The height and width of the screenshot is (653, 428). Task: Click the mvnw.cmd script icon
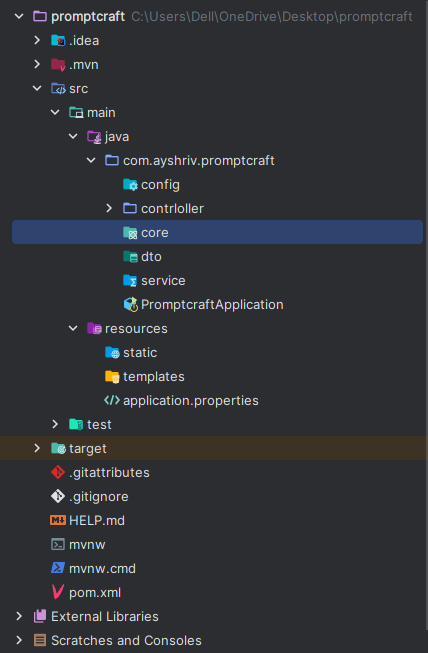(x=58, y=568)
